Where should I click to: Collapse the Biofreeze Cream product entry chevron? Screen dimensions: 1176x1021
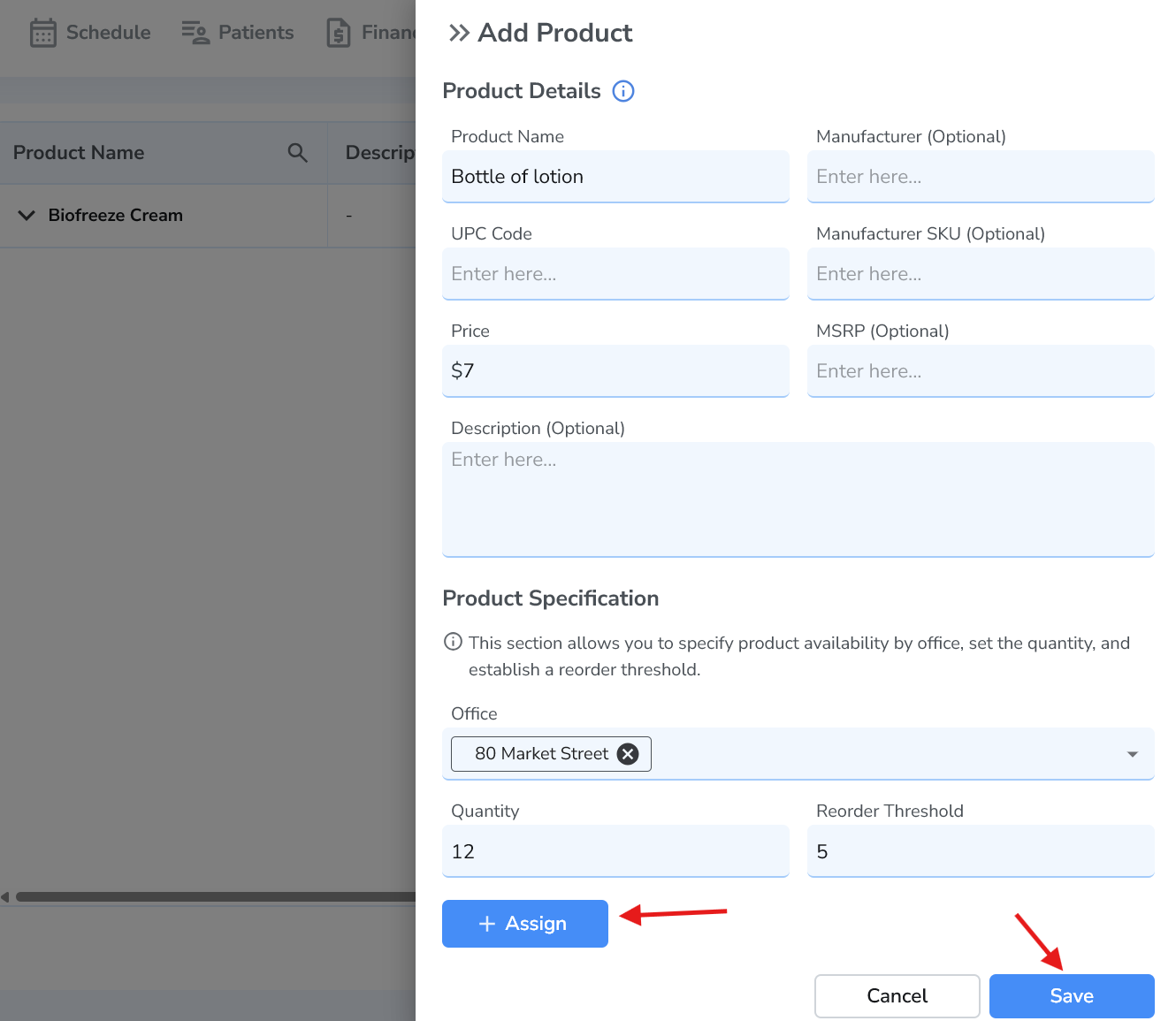[x=26, y=215]
